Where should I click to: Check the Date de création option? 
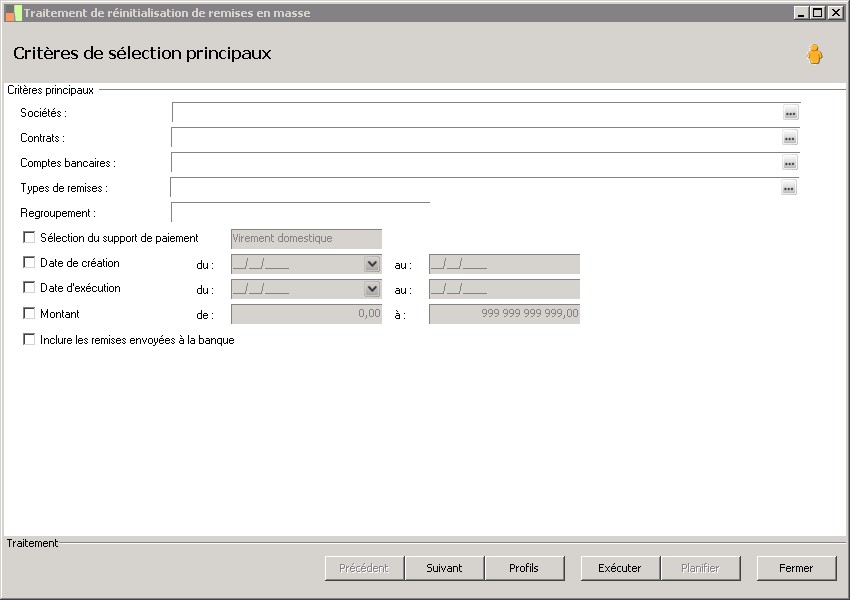coord(29,263)
